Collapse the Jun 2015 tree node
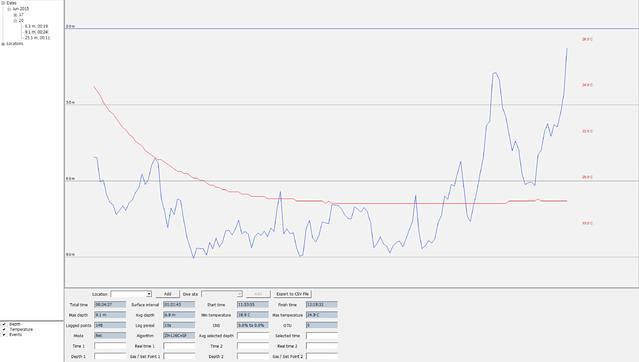 click(9, 9)
